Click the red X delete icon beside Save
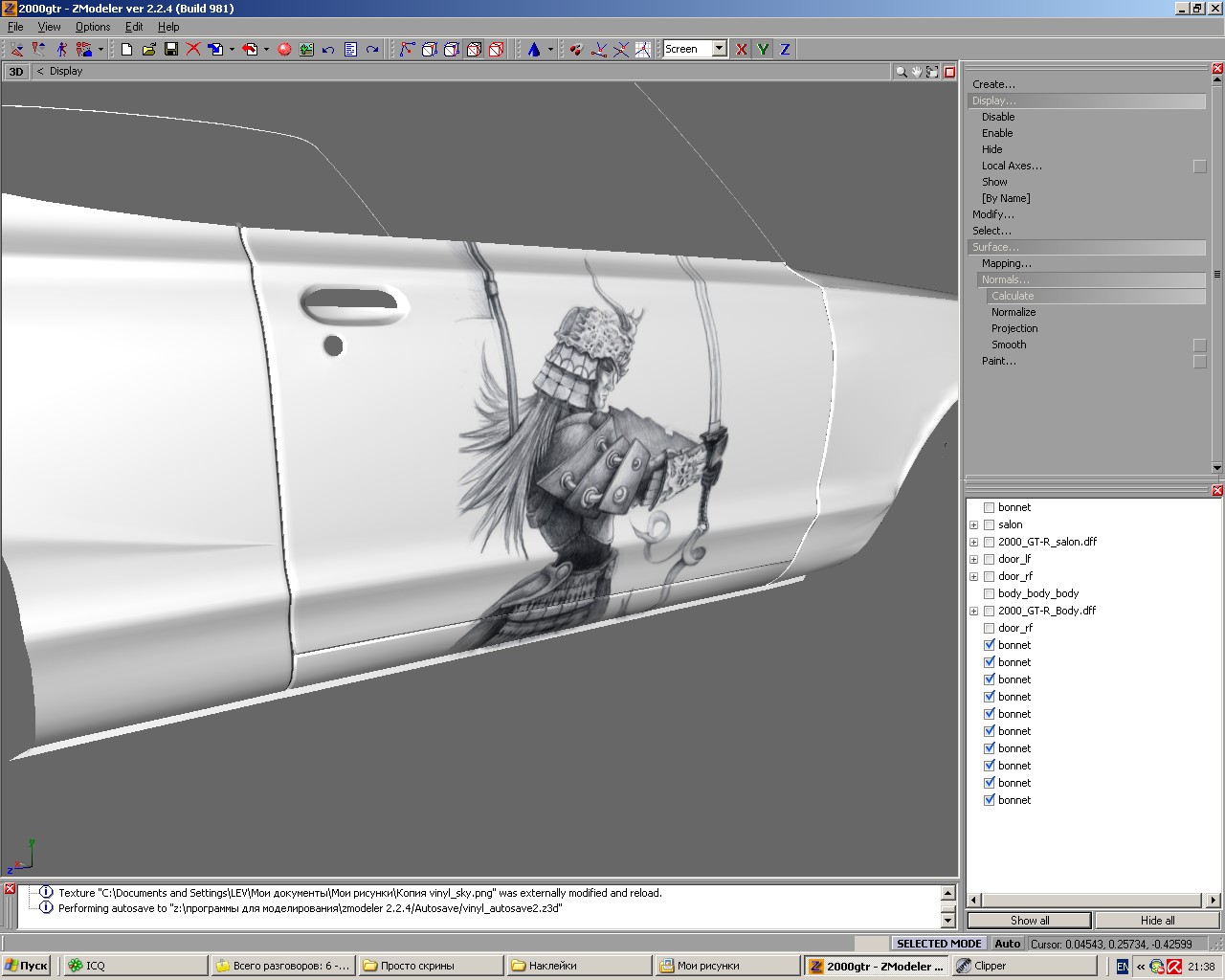The image size is (1225, 980). (193, 49)
